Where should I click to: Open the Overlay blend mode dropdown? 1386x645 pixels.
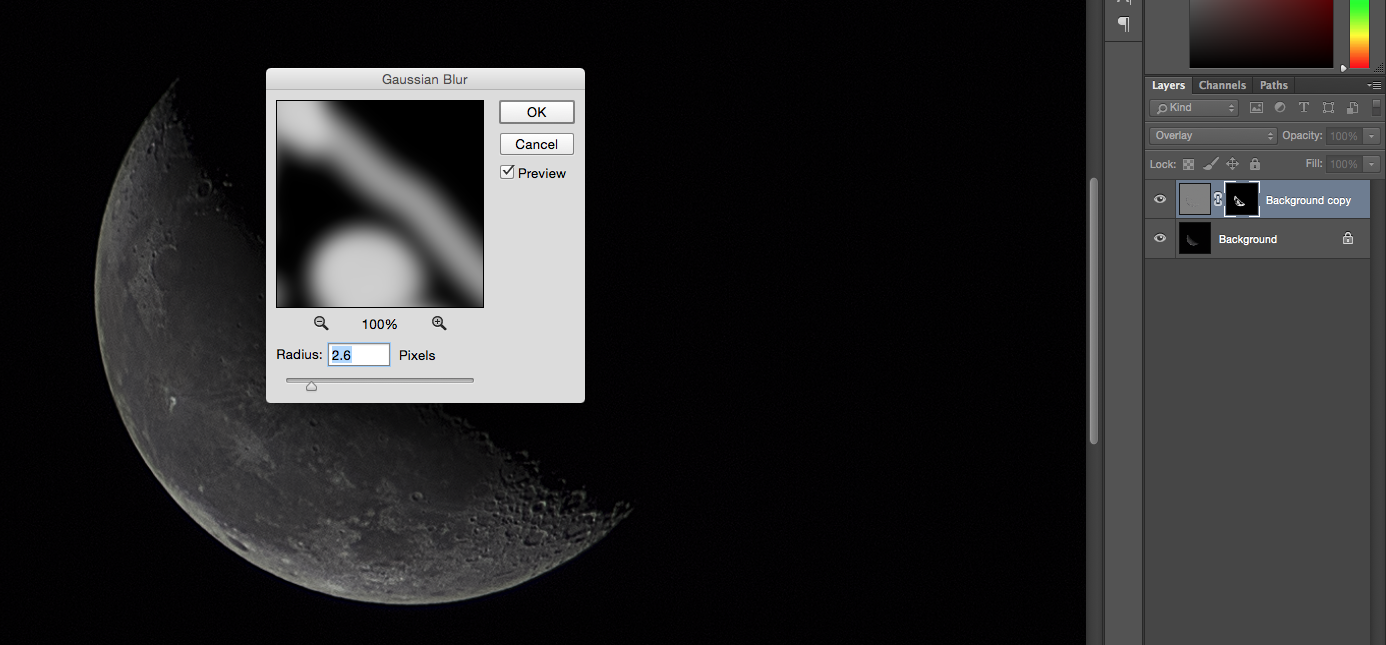coord(1211,135)
